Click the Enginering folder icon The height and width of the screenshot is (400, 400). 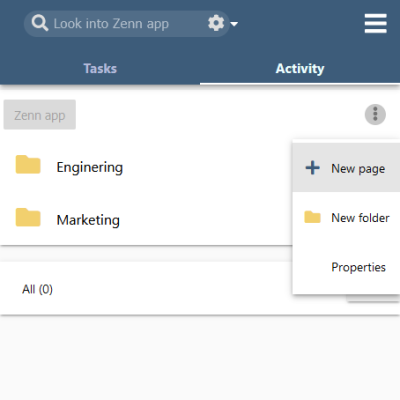click(28, 164)
